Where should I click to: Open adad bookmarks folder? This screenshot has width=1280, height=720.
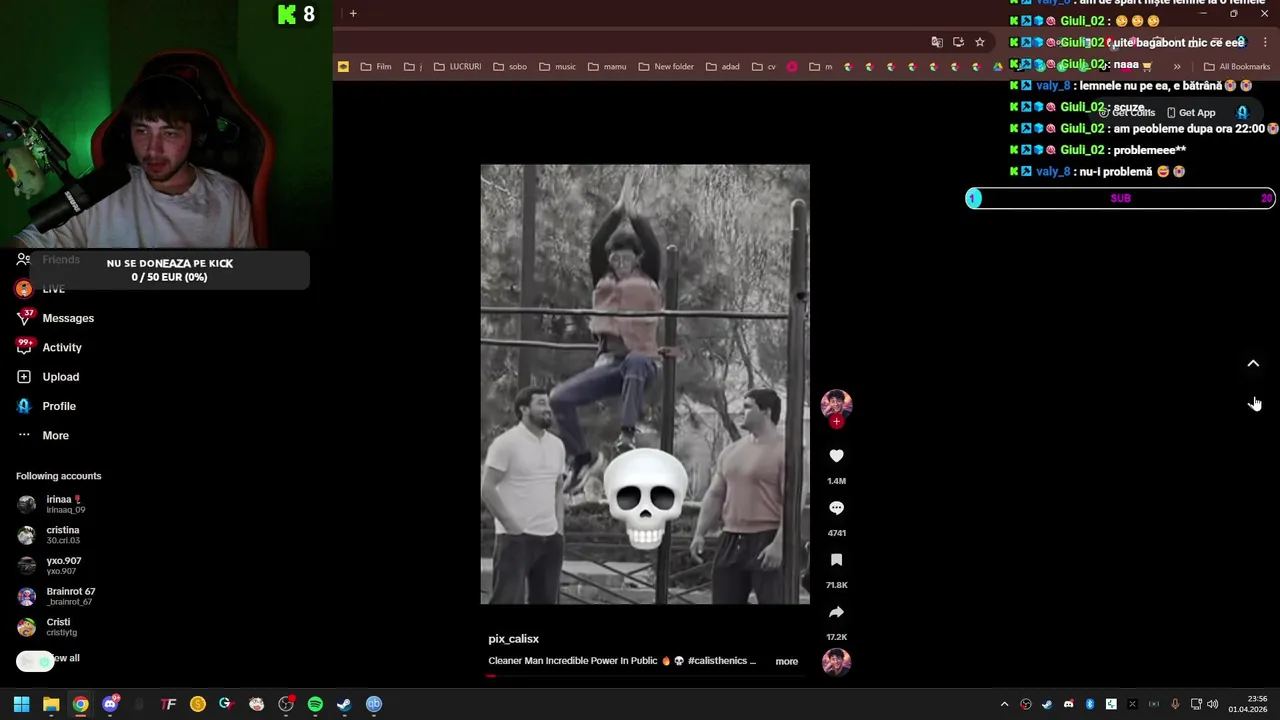coord(723,67)
